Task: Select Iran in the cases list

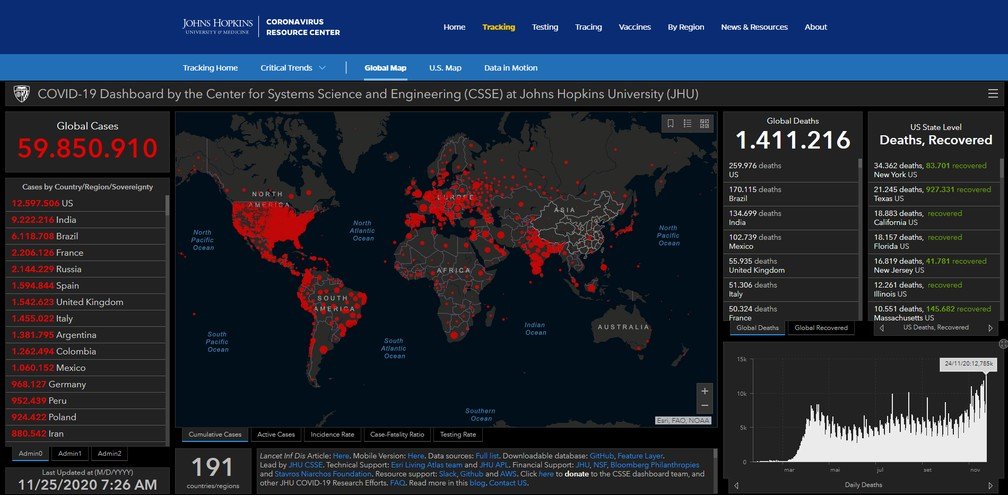Action: pos(86,434)
